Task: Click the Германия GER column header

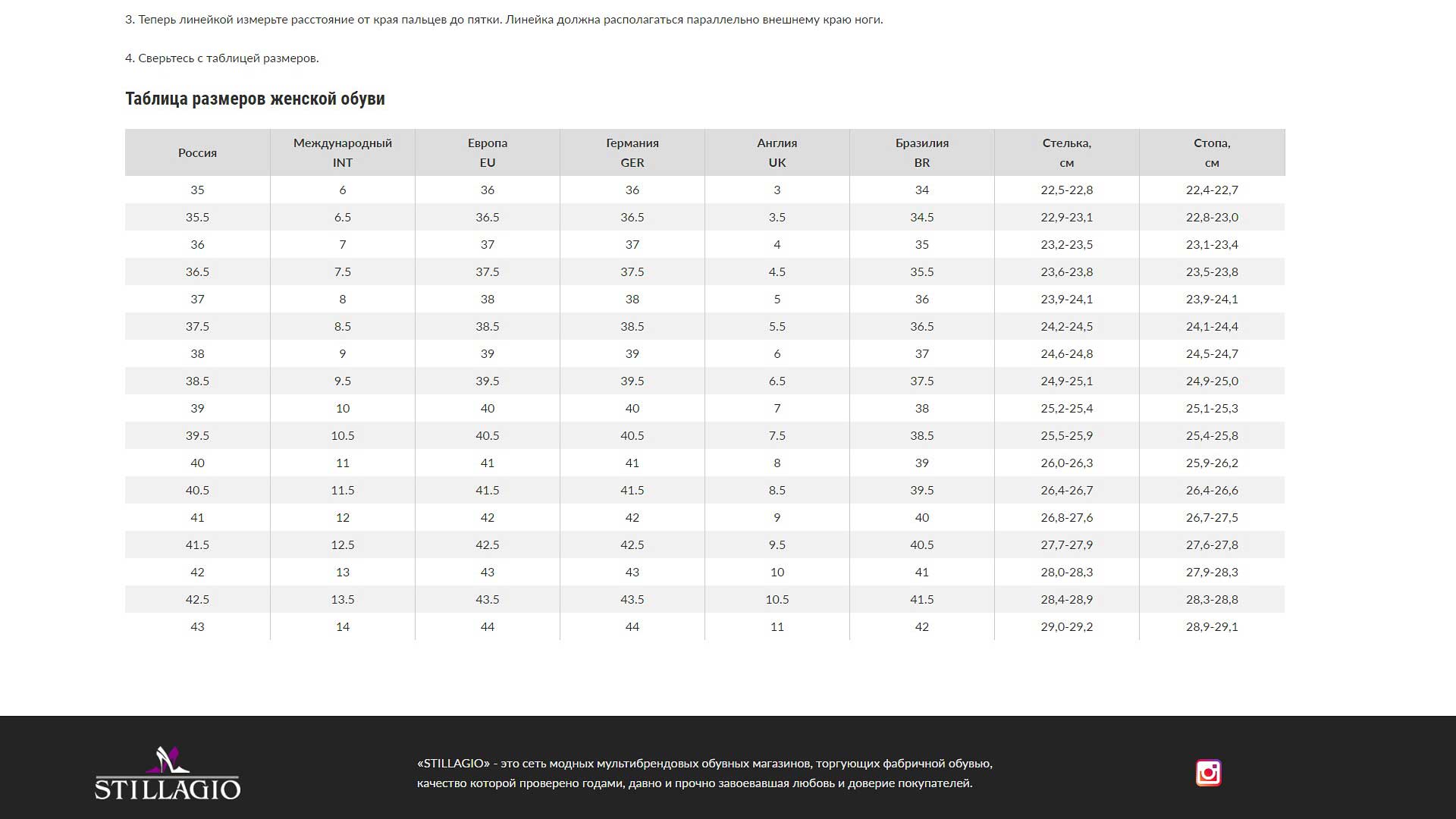Action: (x=632, y=152)
